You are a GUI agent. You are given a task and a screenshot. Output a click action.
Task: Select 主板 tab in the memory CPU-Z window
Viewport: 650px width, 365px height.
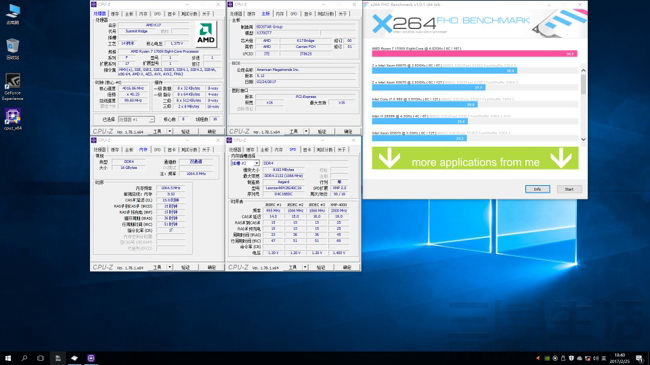pyautogui.click(x=129, y=150)
